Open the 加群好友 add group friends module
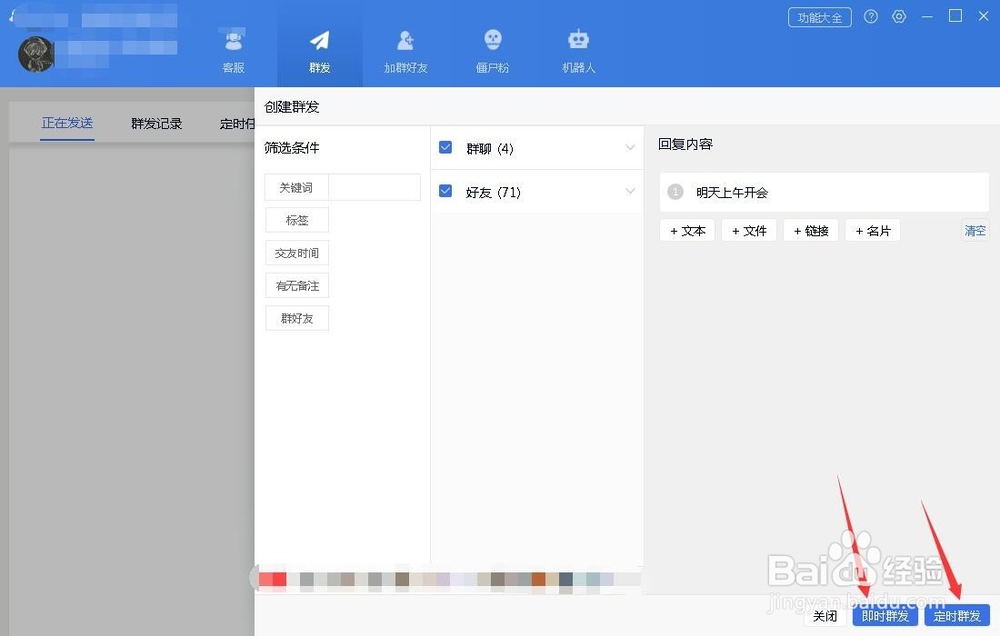The width and height of the screenshot is (1000, 636). 406,50
